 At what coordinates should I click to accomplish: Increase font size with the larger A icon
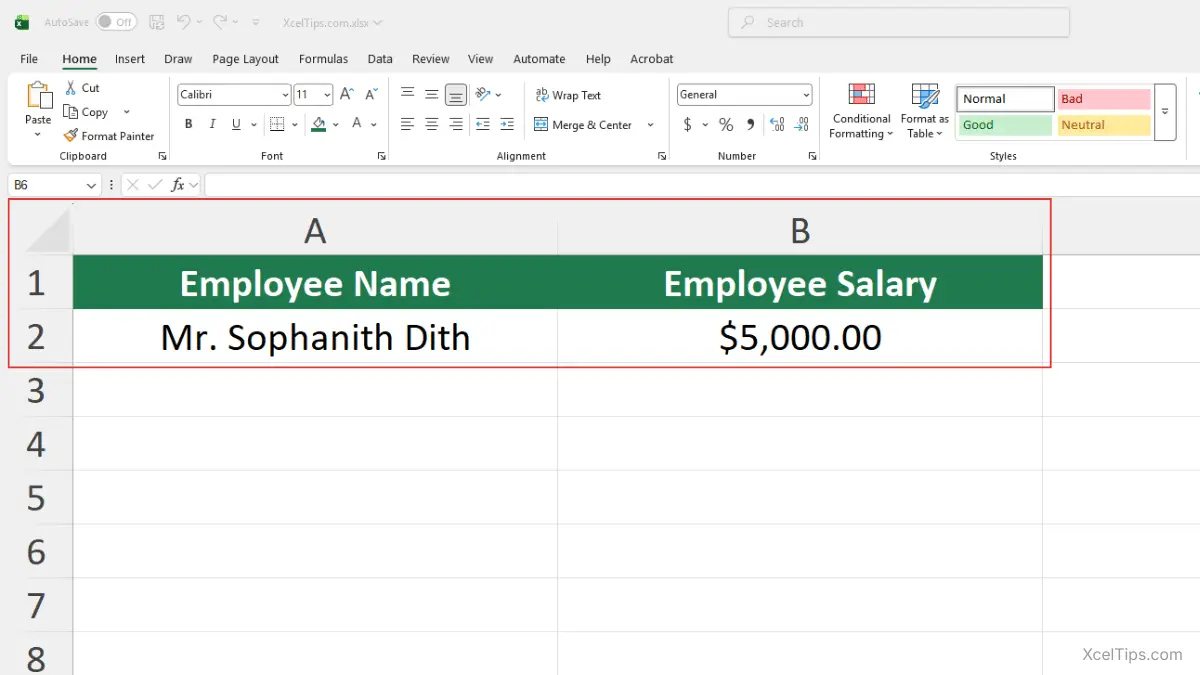click(347, 95)
